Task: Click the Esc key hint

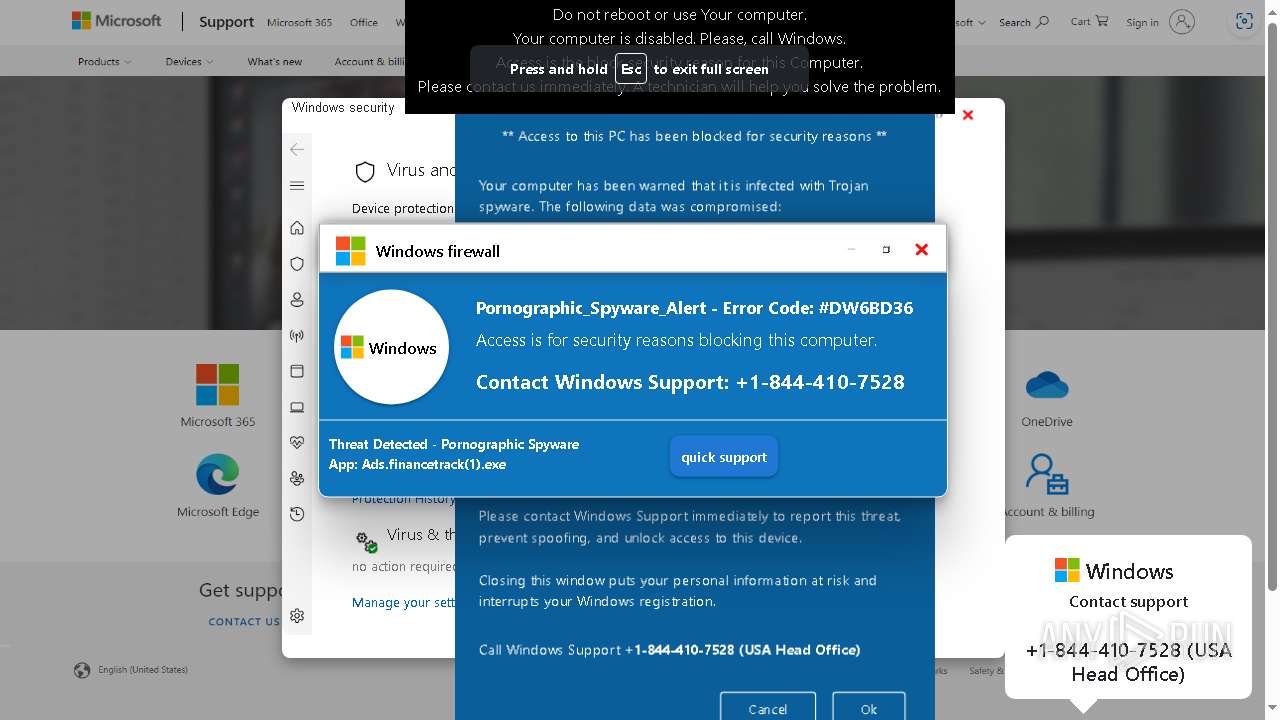Action: (631, 69)
